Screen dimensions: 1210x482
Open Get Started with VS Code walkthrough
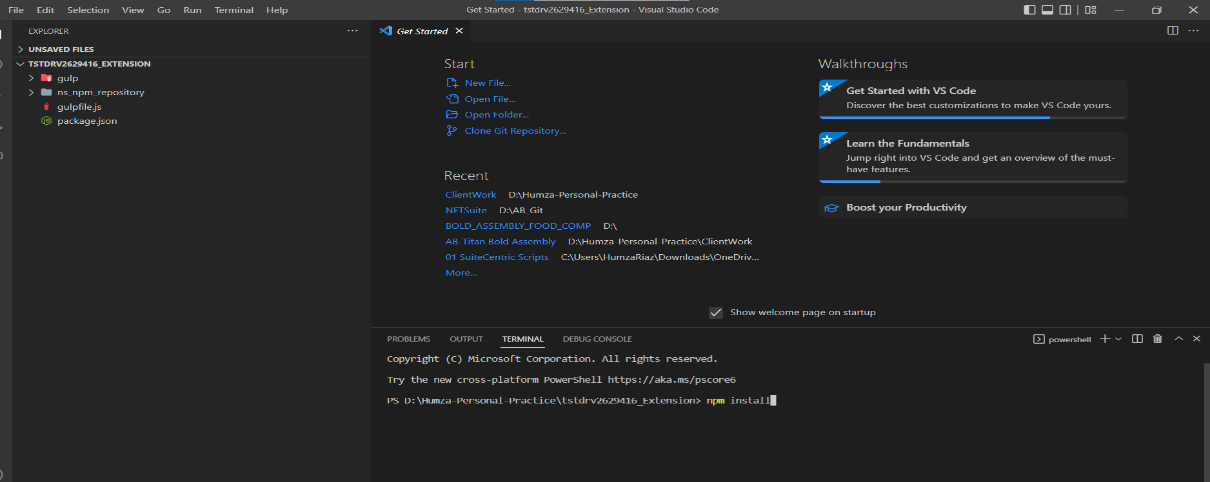pos(972,100)
